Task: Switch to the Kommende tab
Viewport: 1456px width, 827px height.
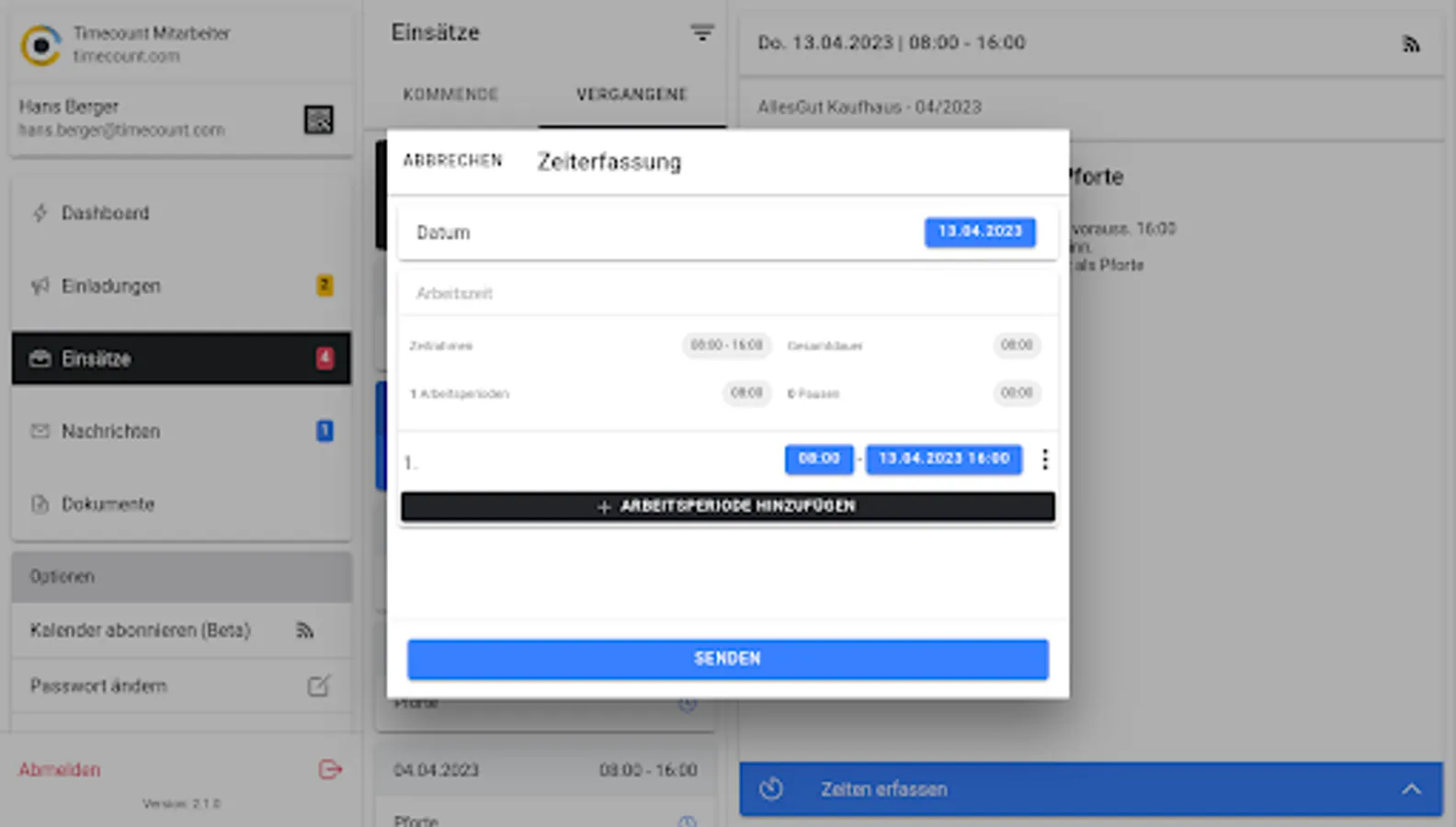Action: tap(450, 95)
